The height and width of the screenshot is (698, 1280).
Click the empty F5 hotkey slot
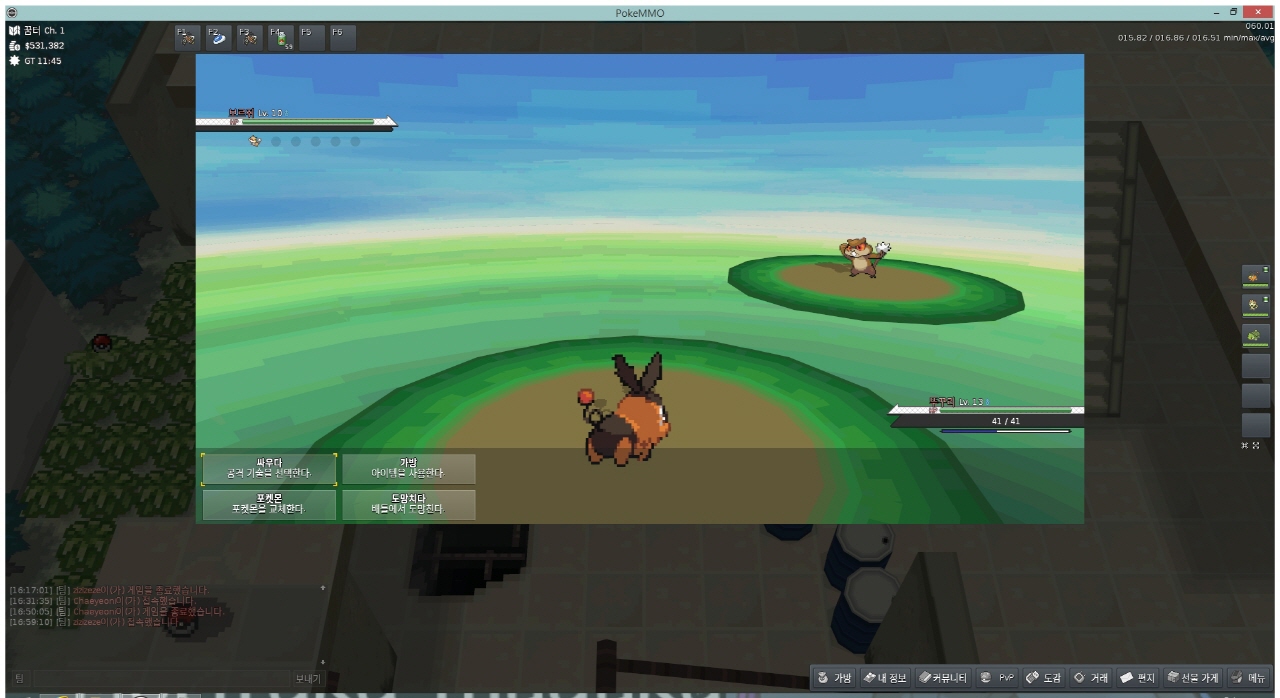click(x=312, y=38)
